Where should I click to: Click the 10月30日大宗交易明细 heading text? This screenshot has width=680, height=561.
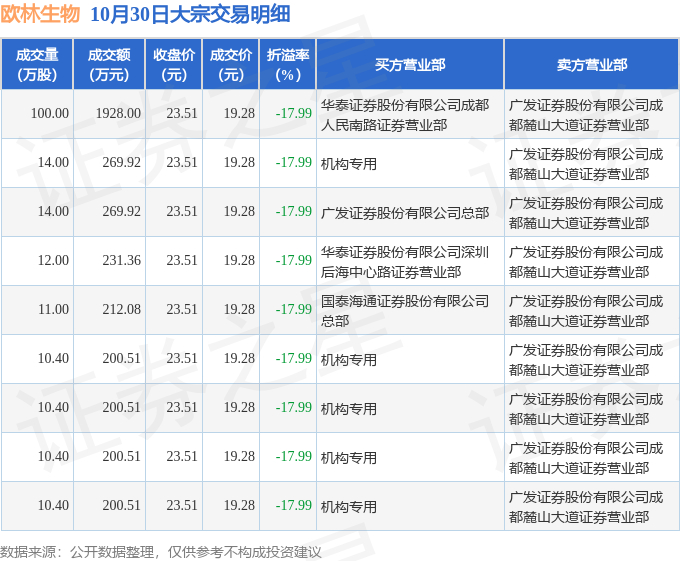pos(190,14)
